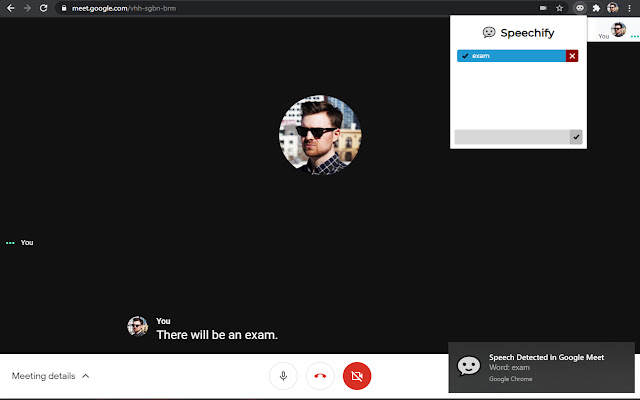Screen dimensions: 640x400
Task: Toggle the checkmark on the exam word
Action: coord(465,56)
